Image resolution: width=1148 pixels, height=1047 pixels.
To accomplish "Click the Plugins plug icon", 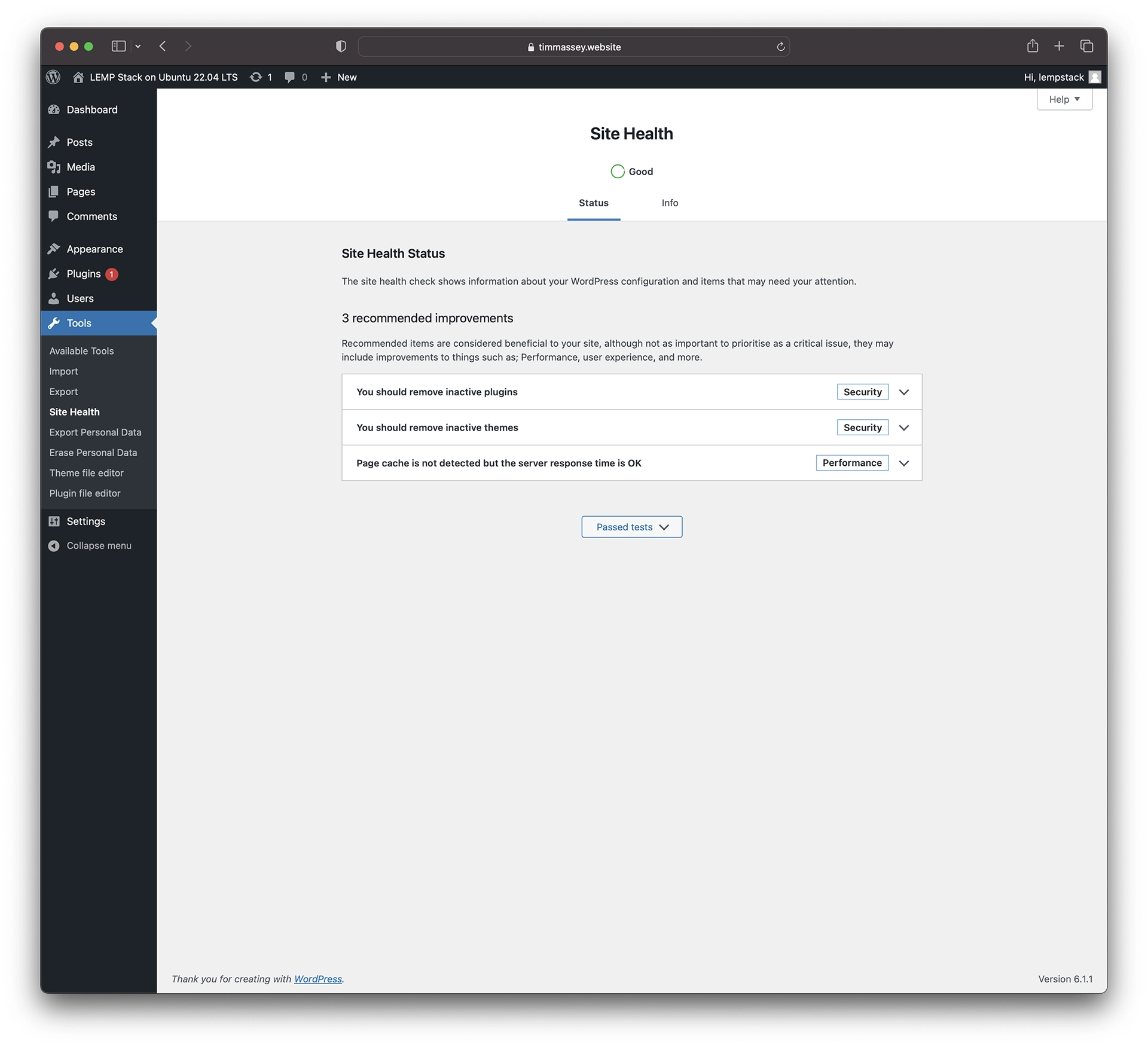I will pyautogui.click(x=54, y=274).
